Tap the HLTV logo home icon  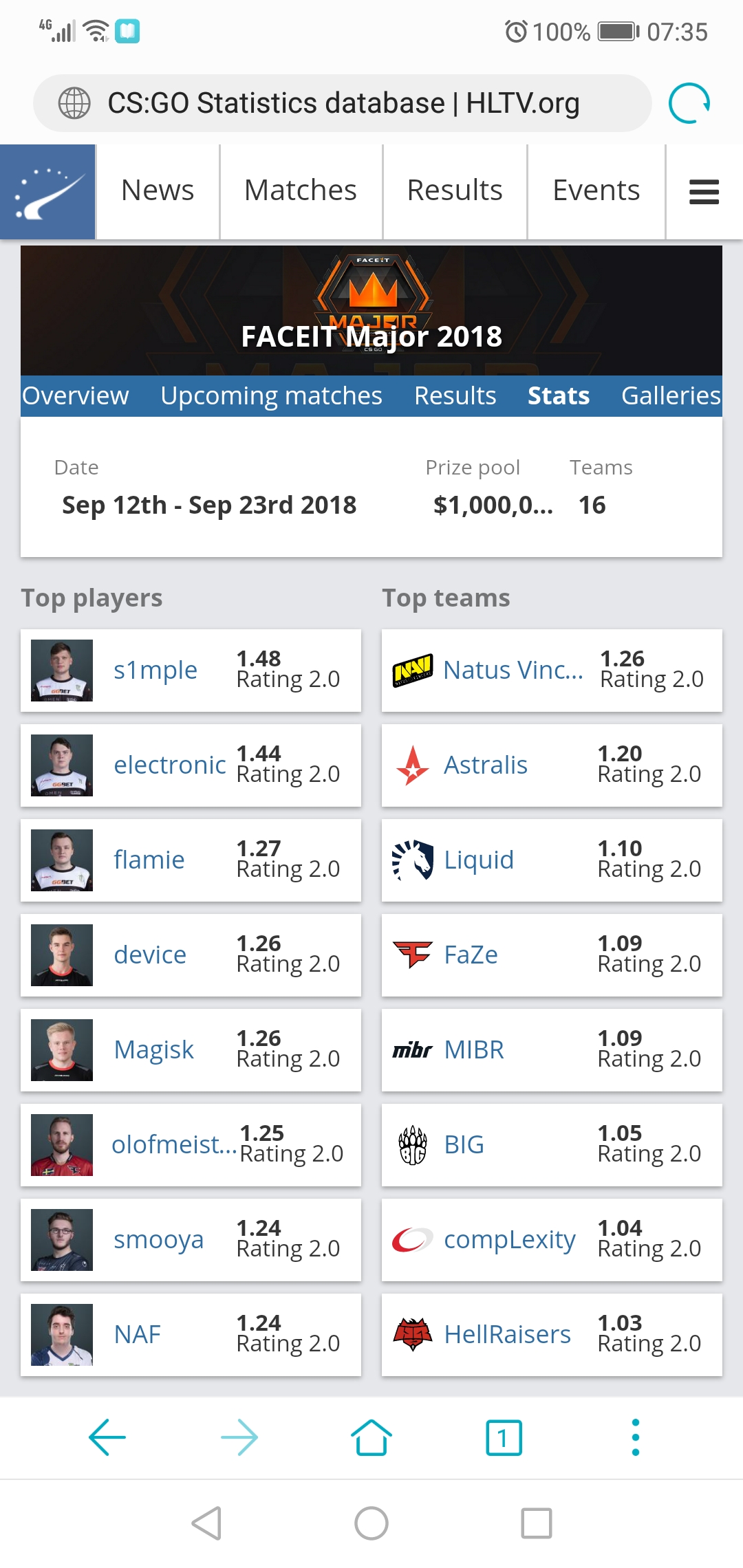pos(48,192)
